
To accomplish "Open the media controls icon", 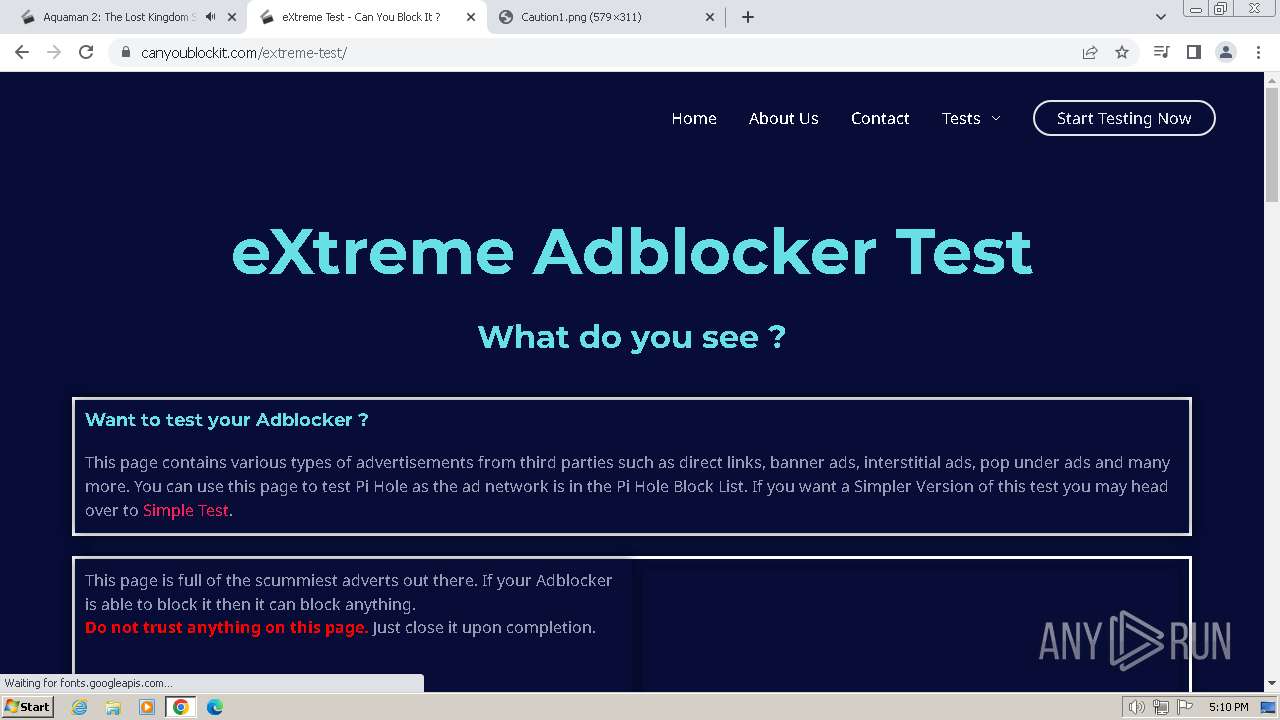I will tap(1161, 52).
